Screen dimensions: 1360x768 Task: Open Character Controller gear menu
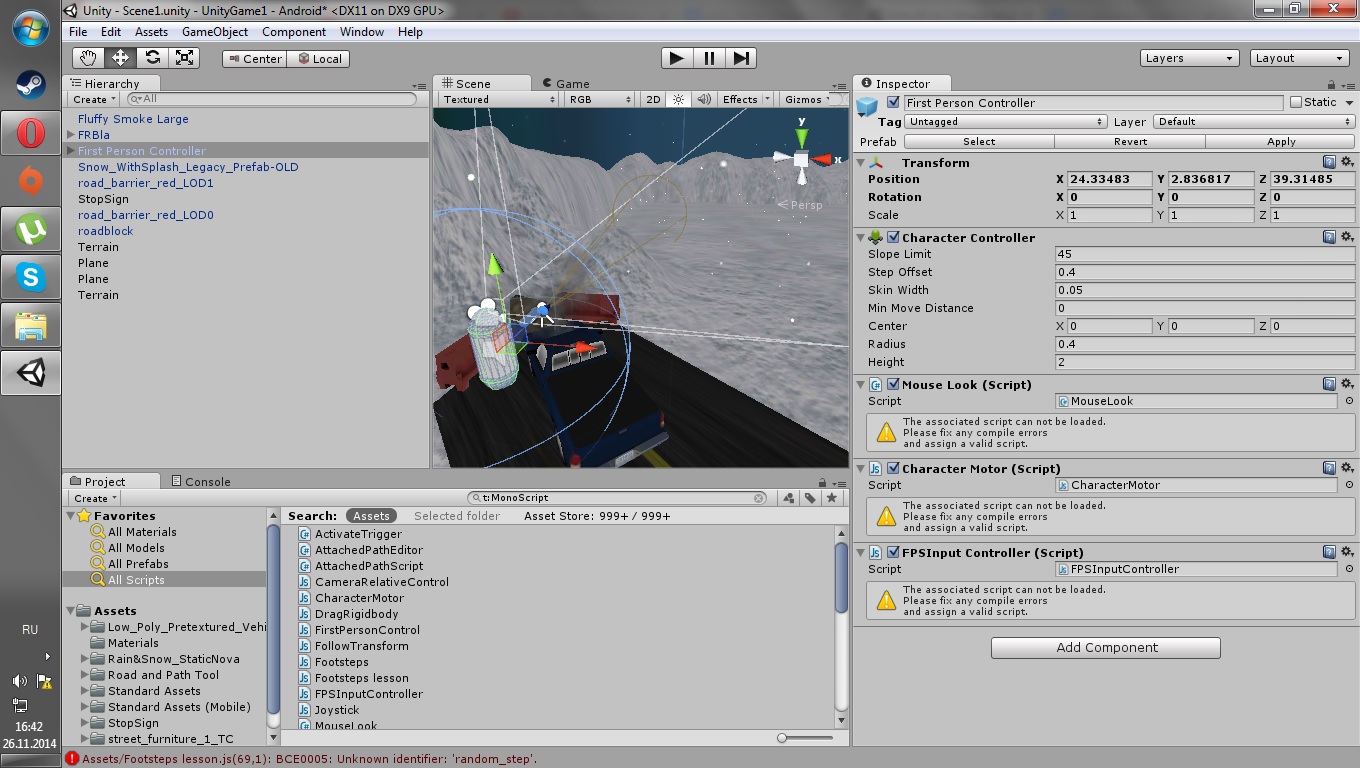(1347, 237)
